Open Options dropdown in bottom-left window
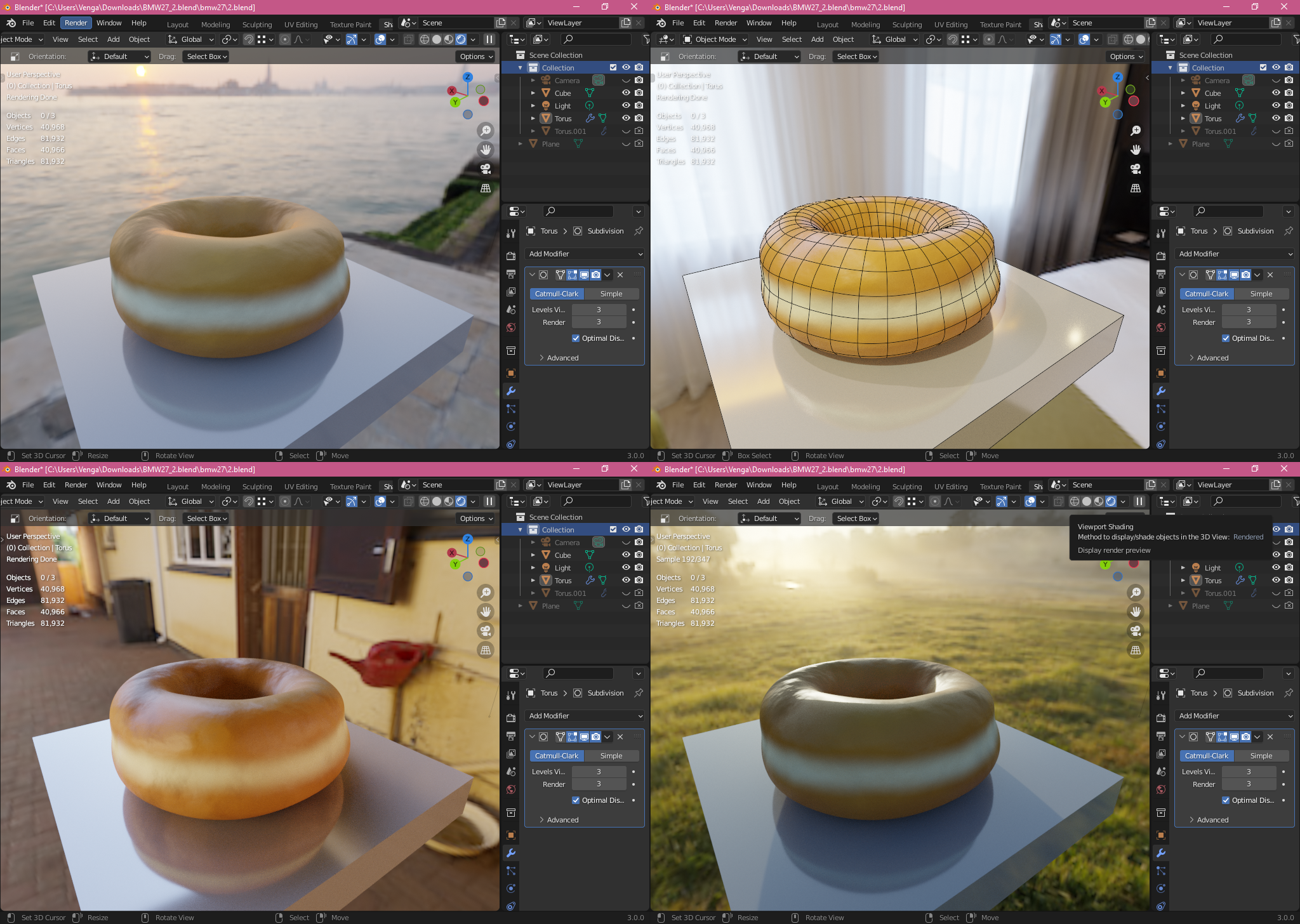The image size is (1300, 924). coord(476,518)
